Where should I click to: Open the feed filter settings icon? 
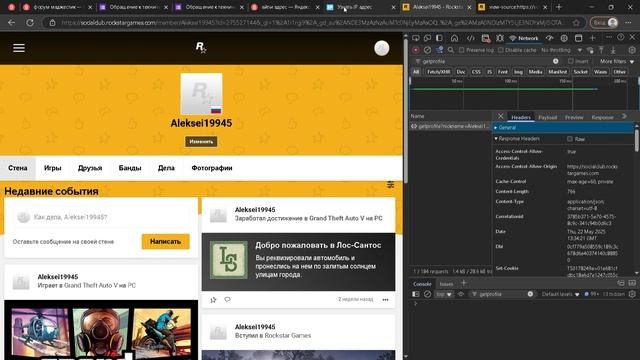391,185
